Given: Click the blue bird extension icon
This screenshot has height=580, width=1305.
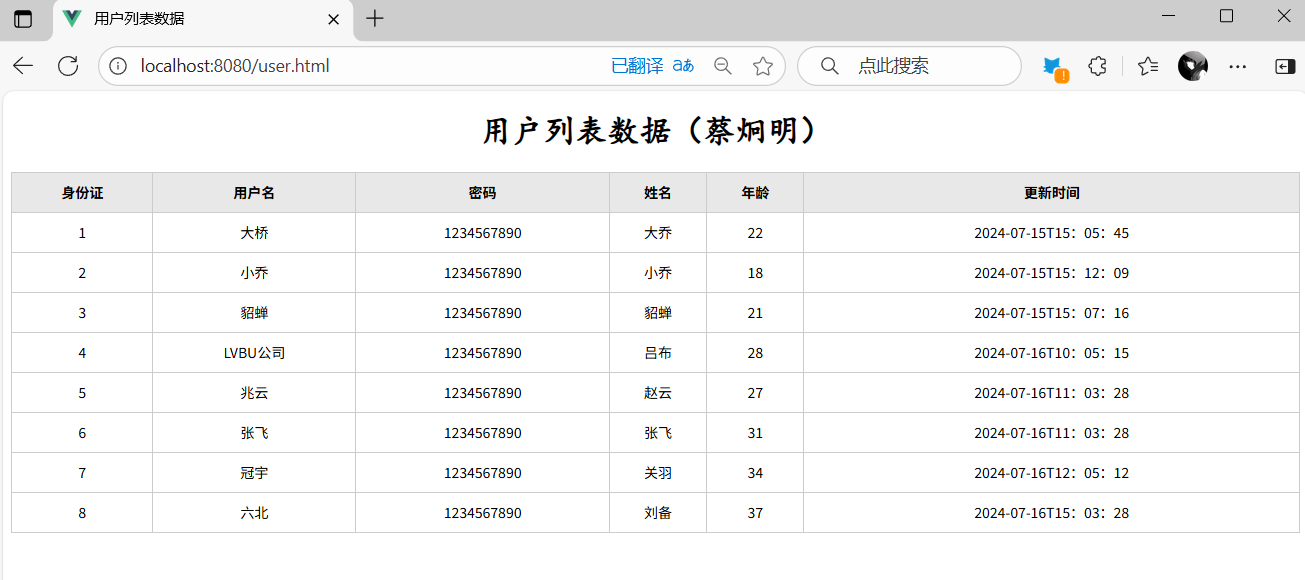Looking at the screenshot, I should (1053, 66).
